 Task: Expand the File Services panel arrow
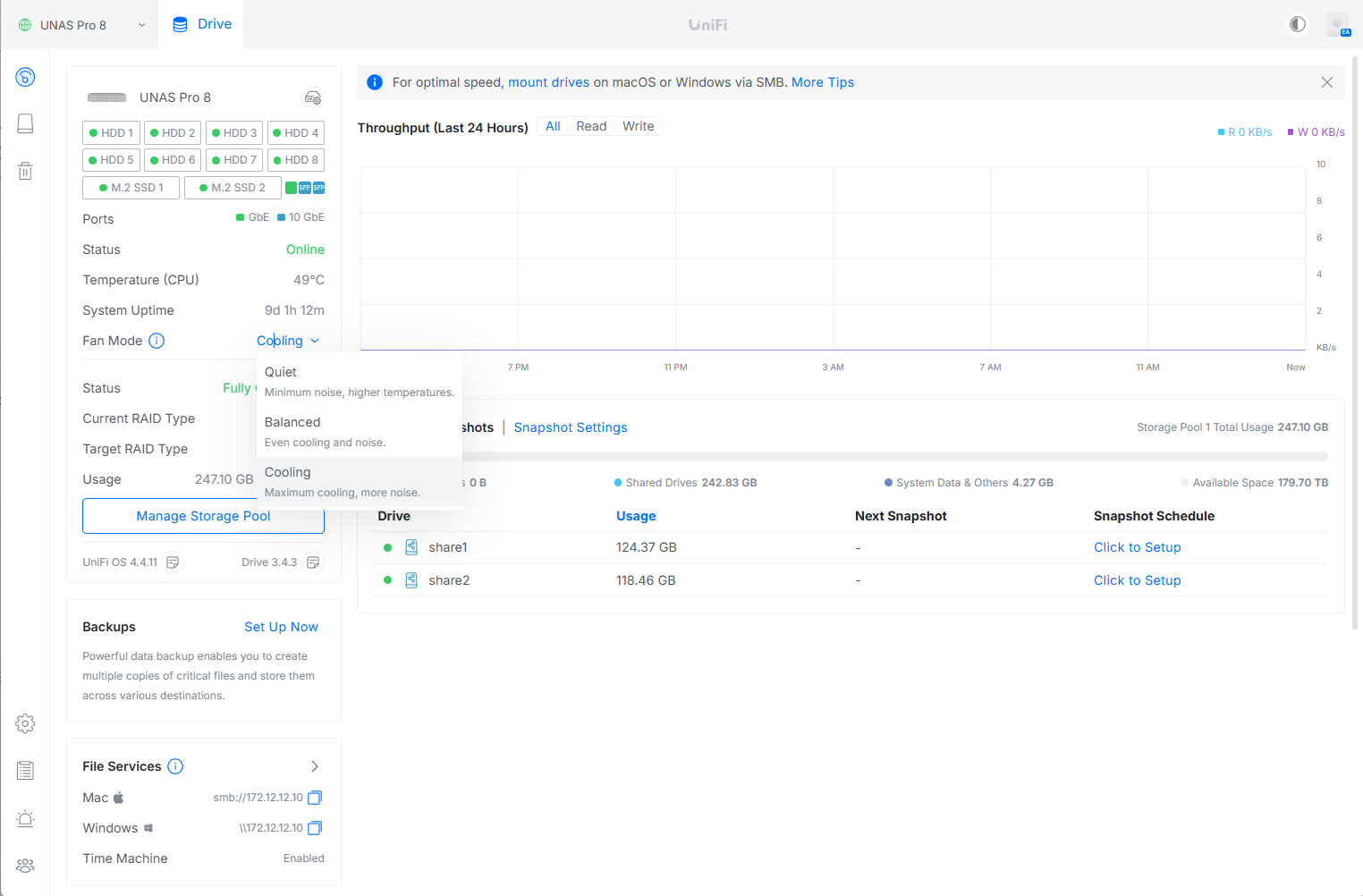pos(315,766)
